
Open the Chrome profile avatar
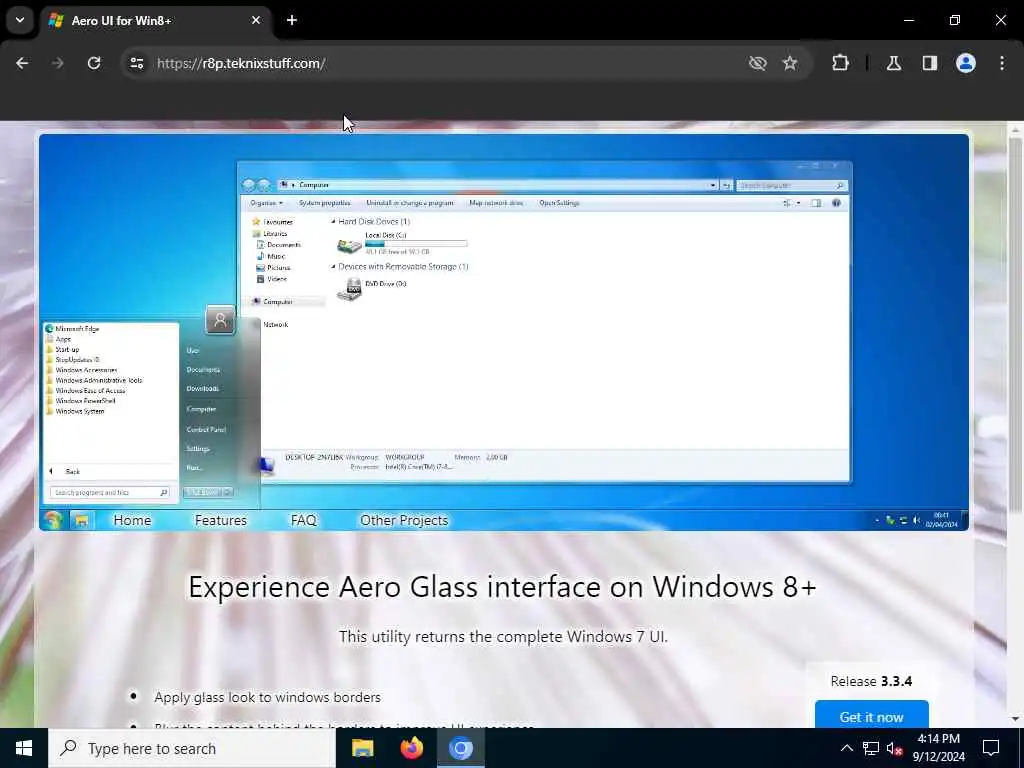coord(966,63)
